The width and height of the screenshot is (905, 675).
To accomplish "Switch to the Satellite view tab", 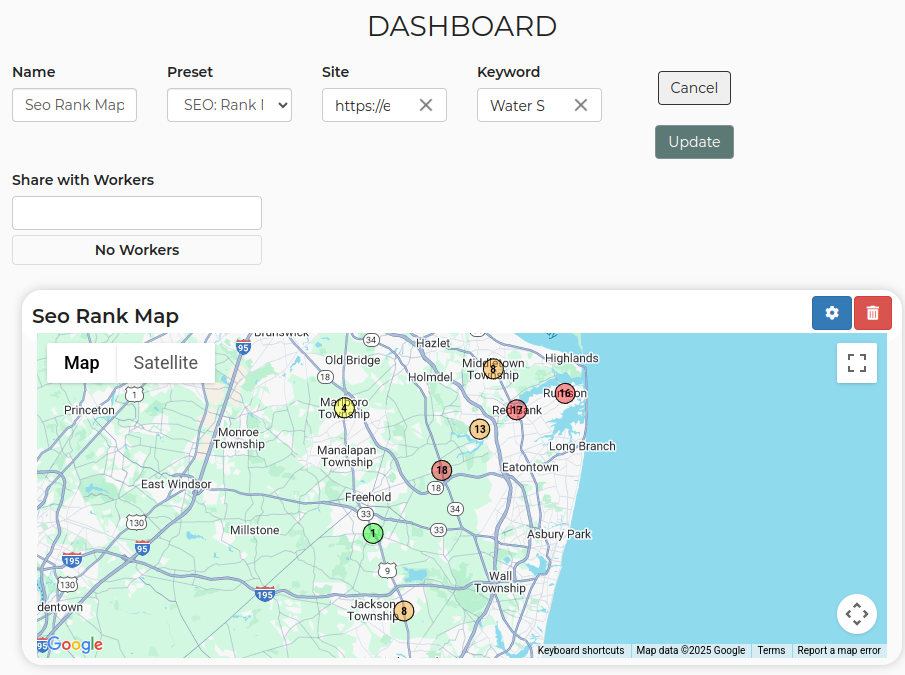I will [166, 363].
